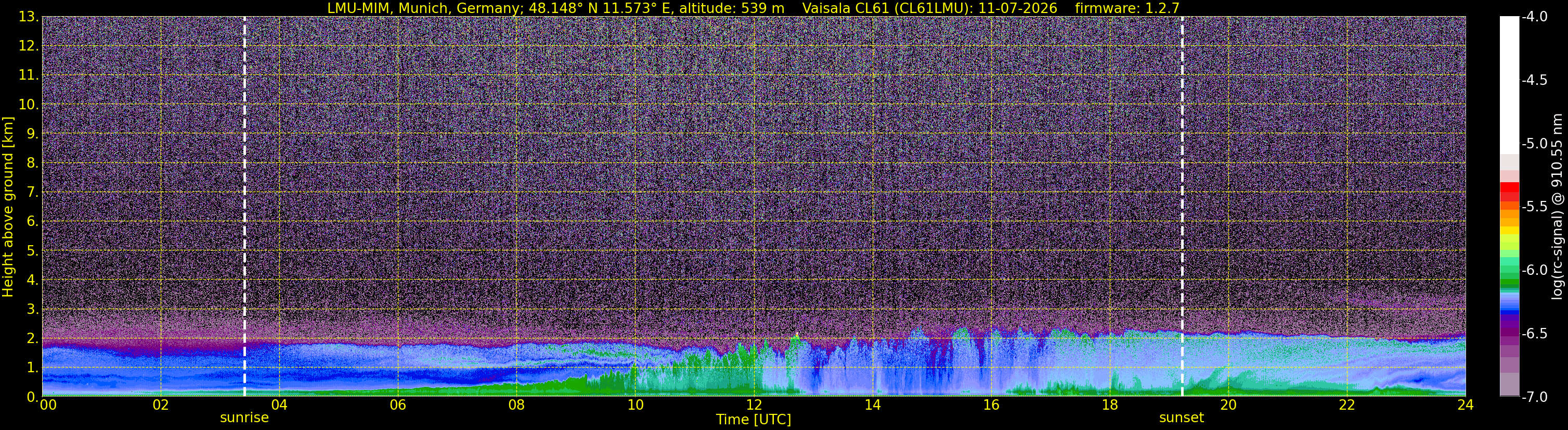Click the "5." height axis tick label
Image resolution: width=1568 pixels, height=430 pixels.
click(33, 250)
